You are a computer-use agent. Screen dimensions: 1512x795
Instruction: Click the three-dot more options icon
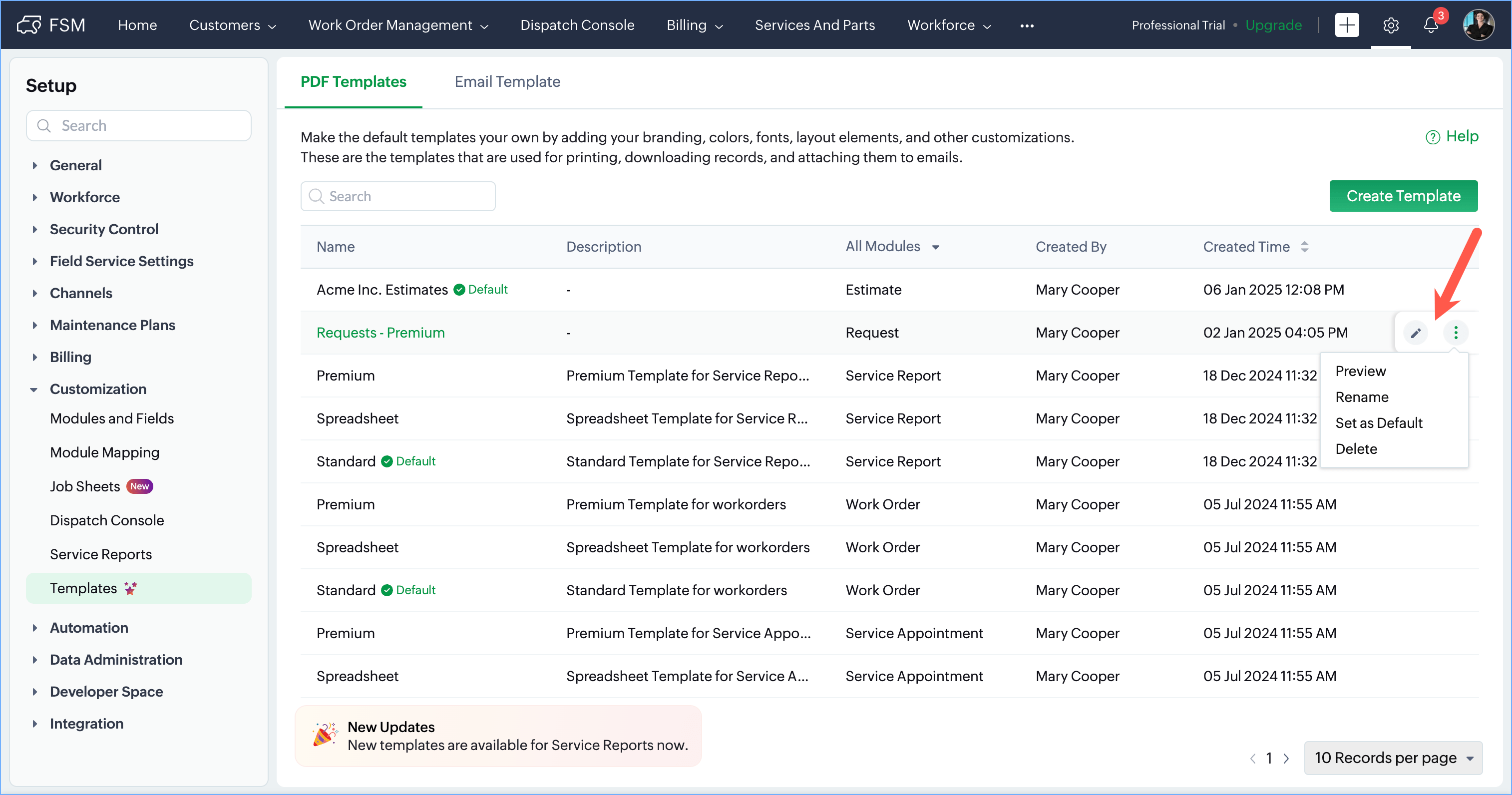(1455, 333)
